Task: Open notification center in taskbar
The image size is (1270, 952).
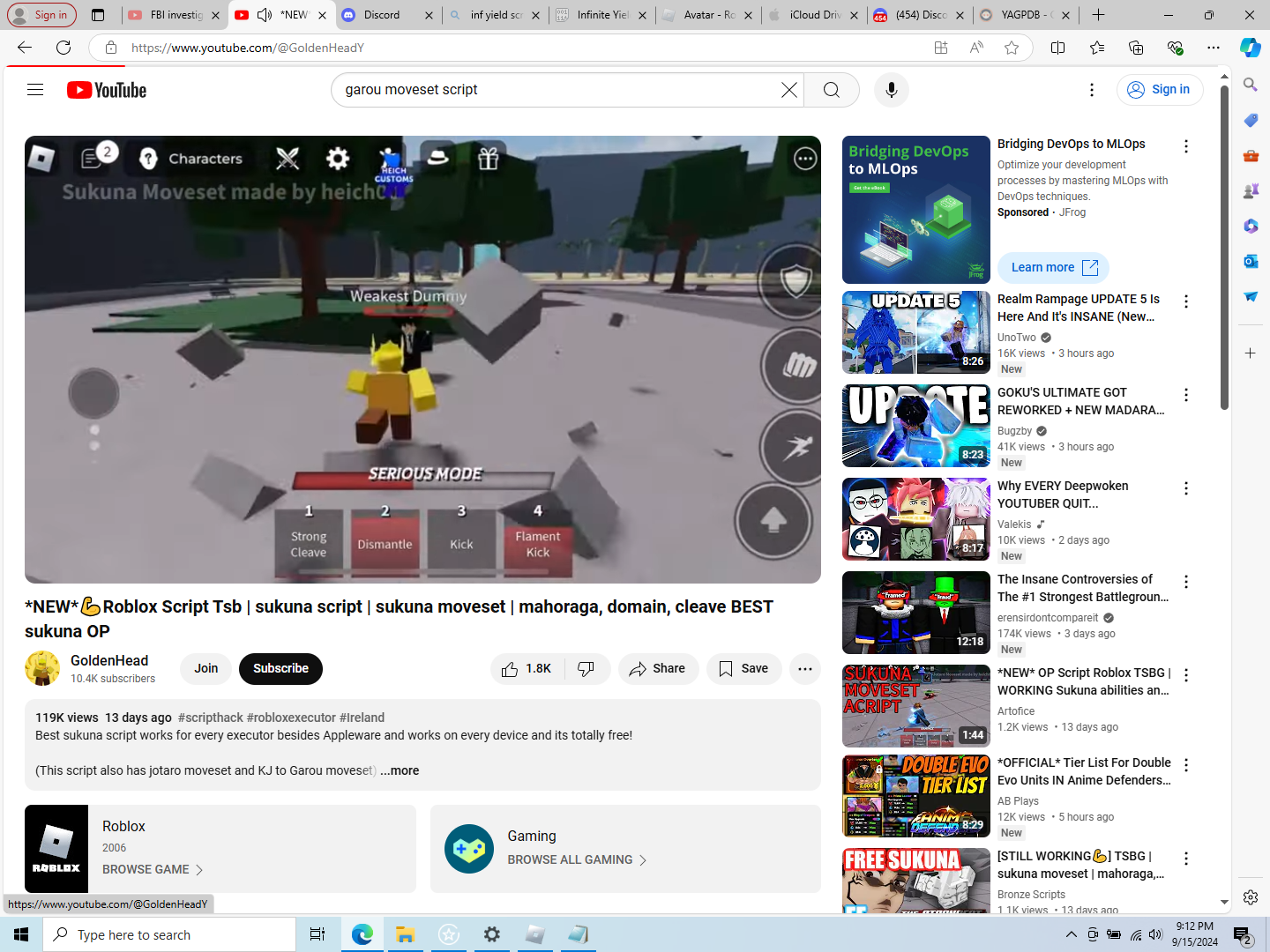Action: (x=1243, y=934)
